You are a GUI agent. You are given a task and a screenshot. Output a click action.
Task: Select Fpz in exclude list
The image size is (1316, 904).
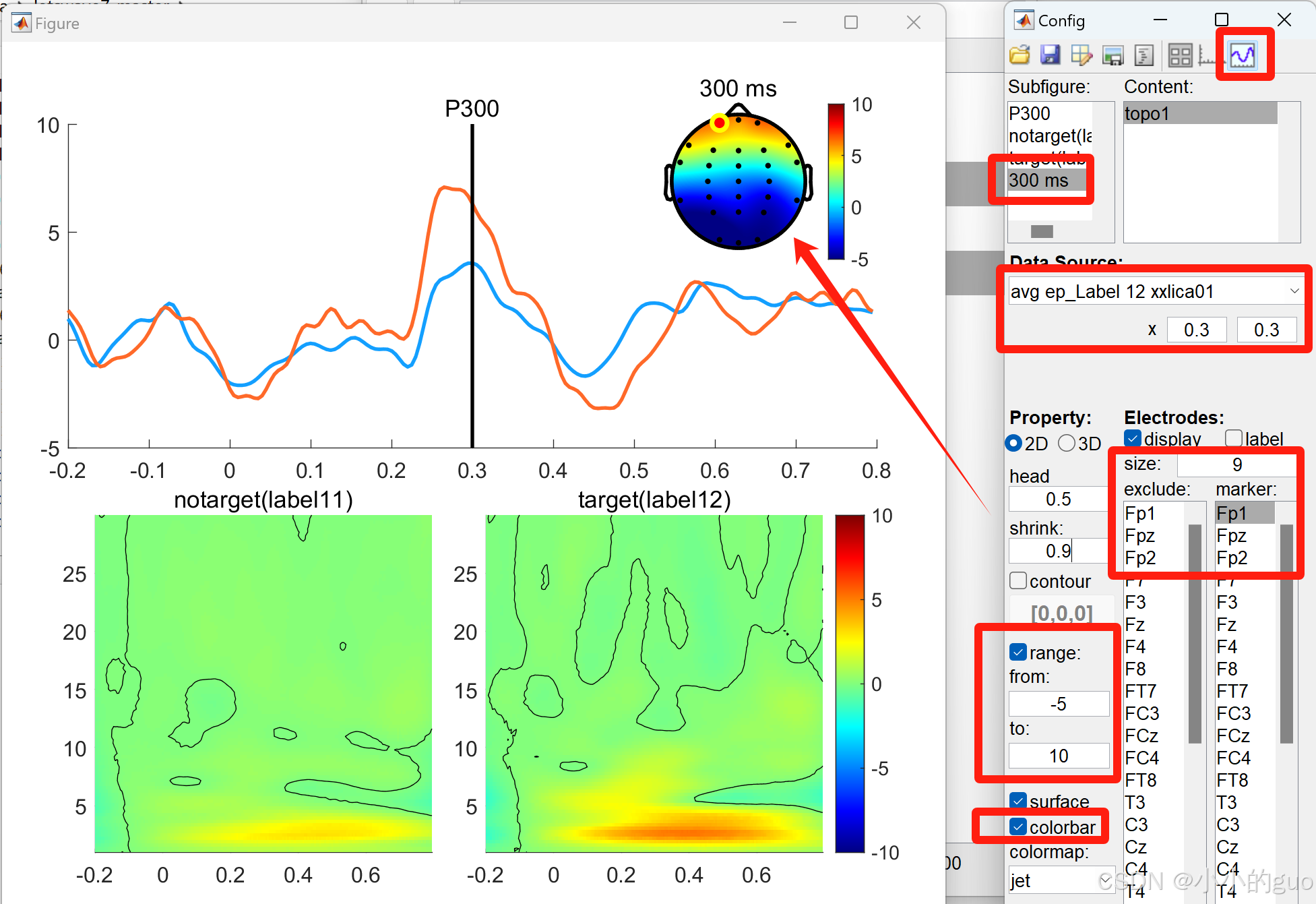(1154, 535)
